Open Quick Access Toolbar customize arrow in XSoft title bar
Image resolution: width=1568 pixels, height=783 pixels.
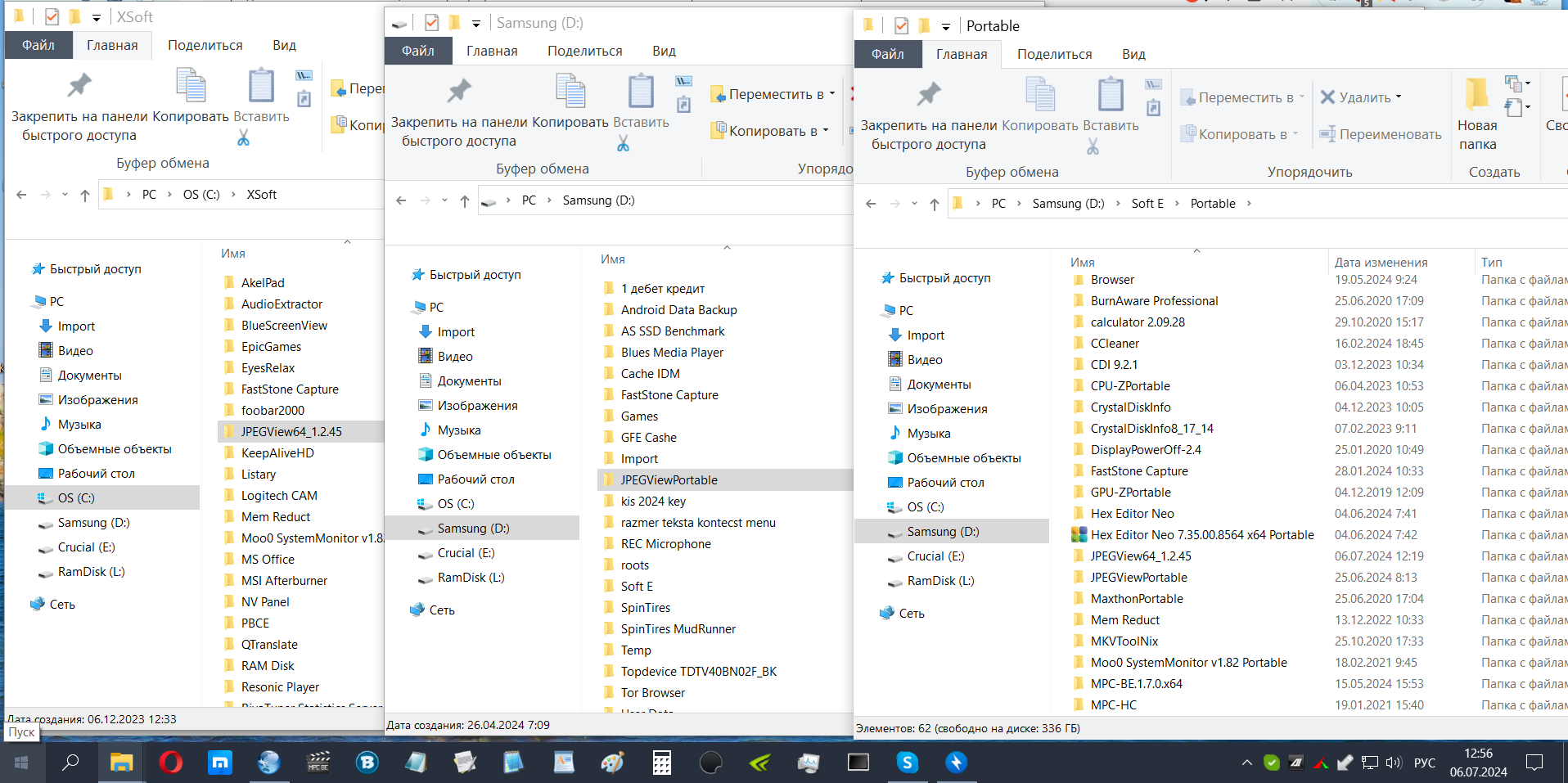coord(97,17)
